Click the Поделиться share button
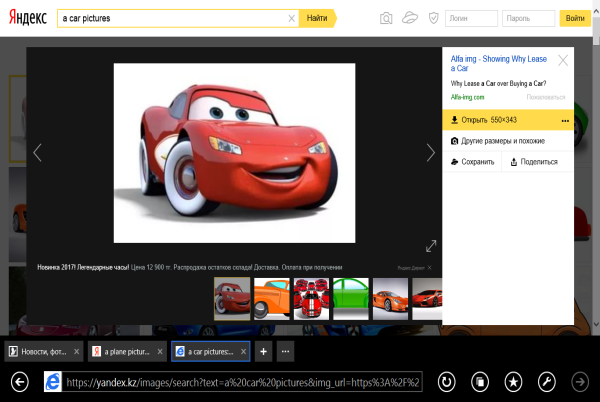 (534, 162)
